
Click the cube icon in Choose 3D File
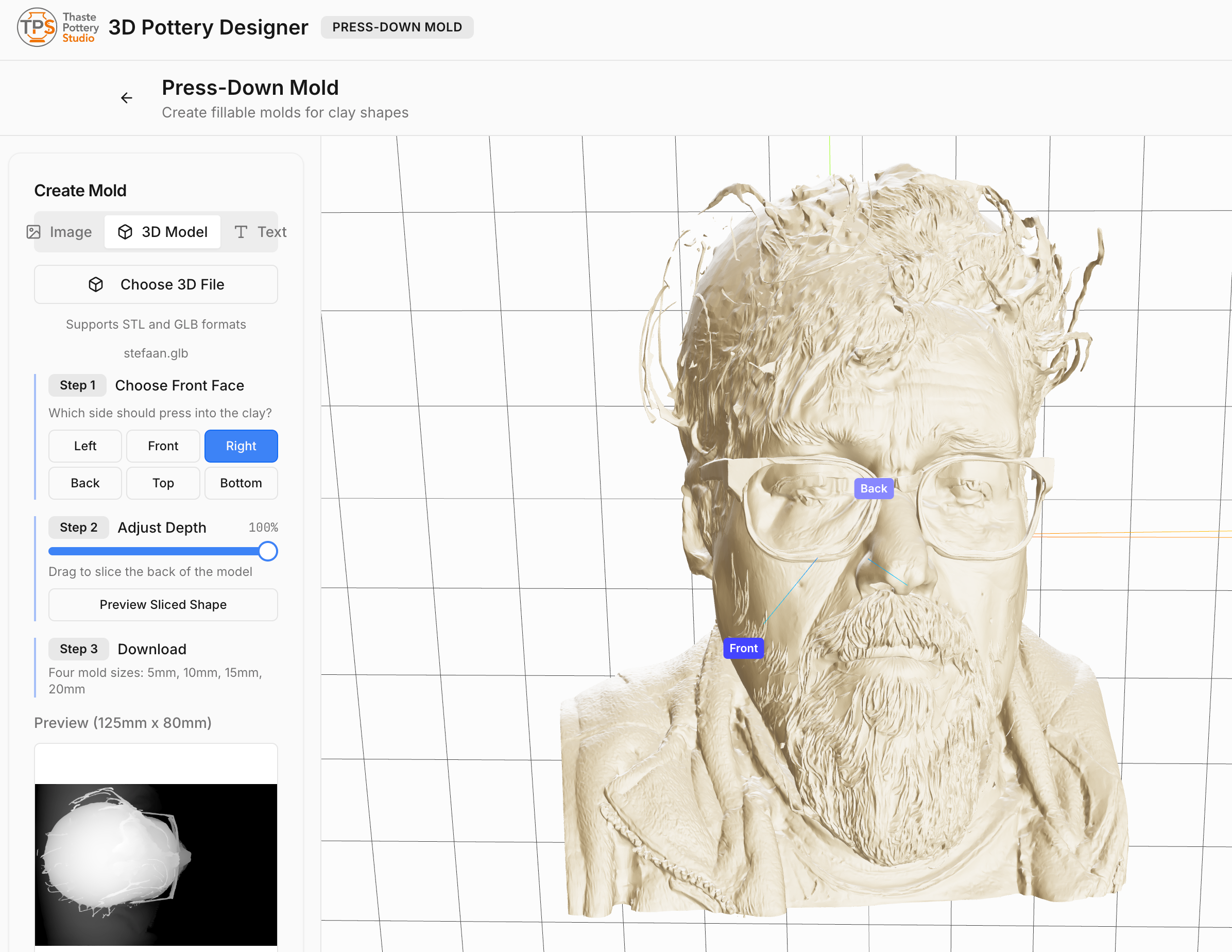point(96,284)
